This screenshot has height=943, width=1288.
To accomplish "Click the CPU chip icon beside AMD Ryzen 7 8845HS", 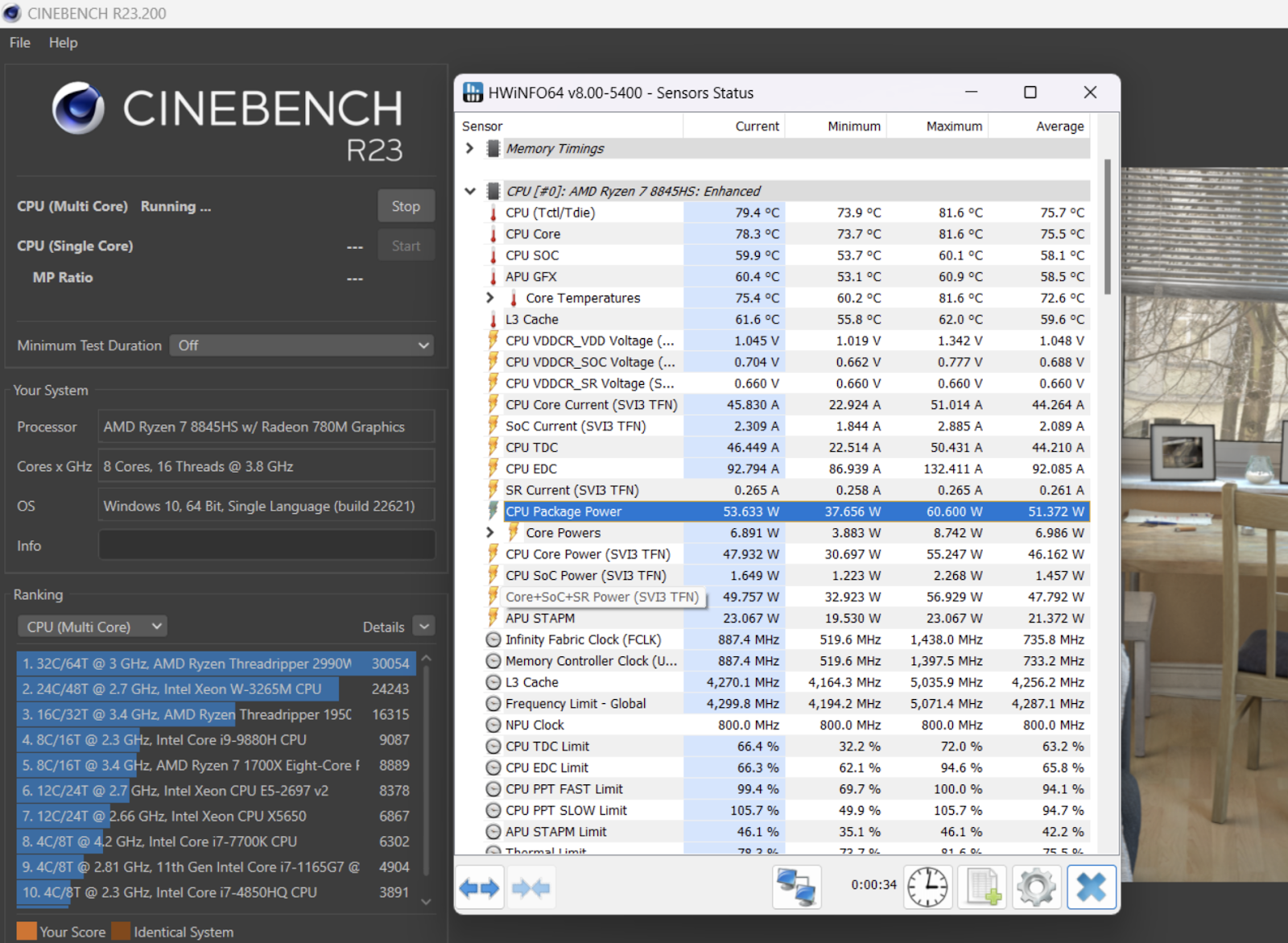I will coord(493,191).
